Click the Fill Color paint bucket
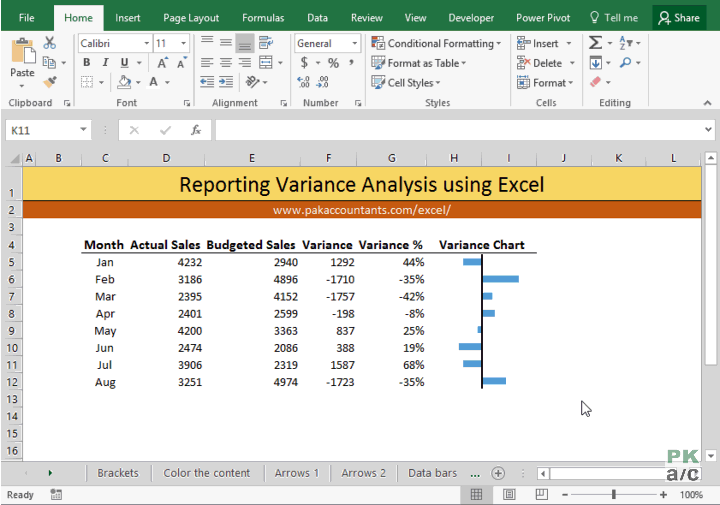 click(x=124, y=82)
